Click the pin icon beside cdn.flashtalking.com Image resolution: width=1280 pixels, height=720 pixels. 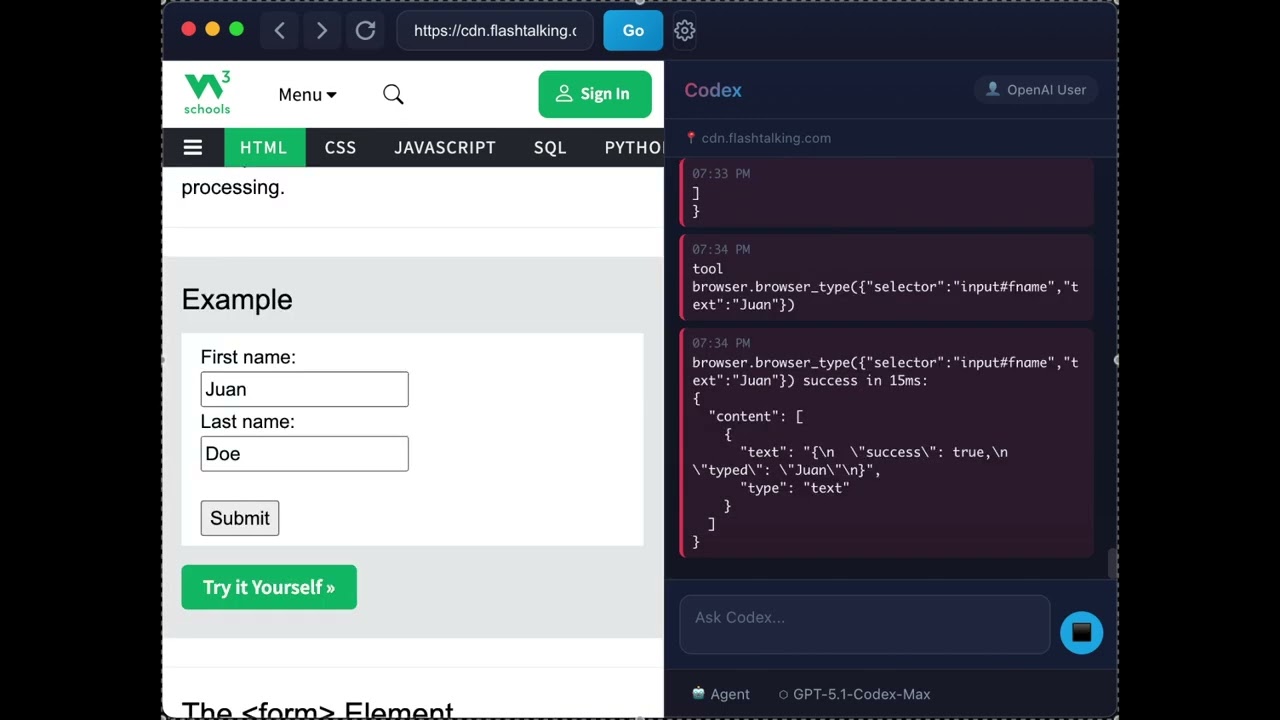click(690, 138)
